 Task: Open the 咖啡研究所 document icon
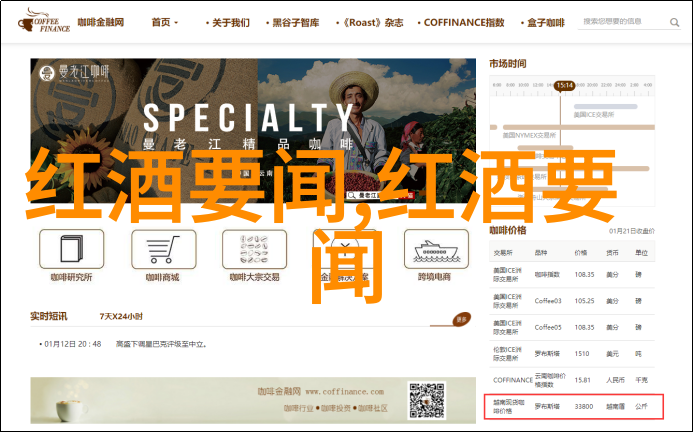(71, 249)
